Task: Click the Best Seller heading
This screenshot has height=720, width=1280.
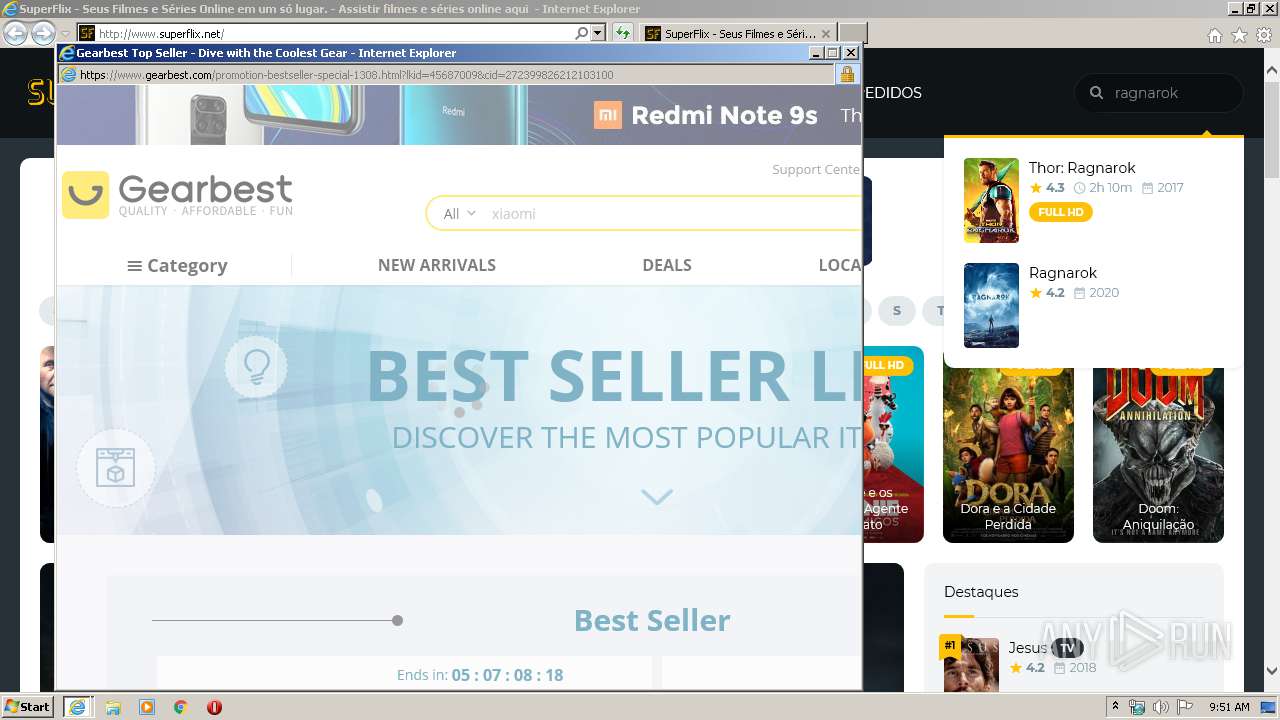Action: point(652,620)
